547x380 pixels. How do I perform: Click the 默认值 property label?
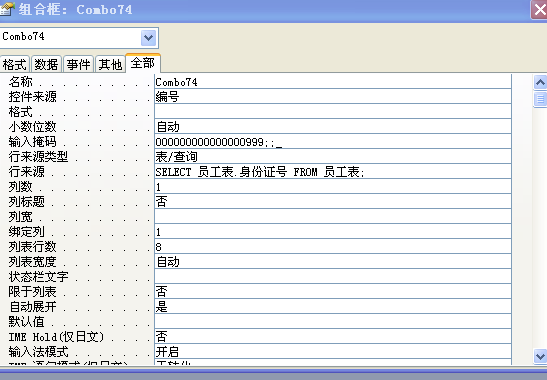click(27, 322)
